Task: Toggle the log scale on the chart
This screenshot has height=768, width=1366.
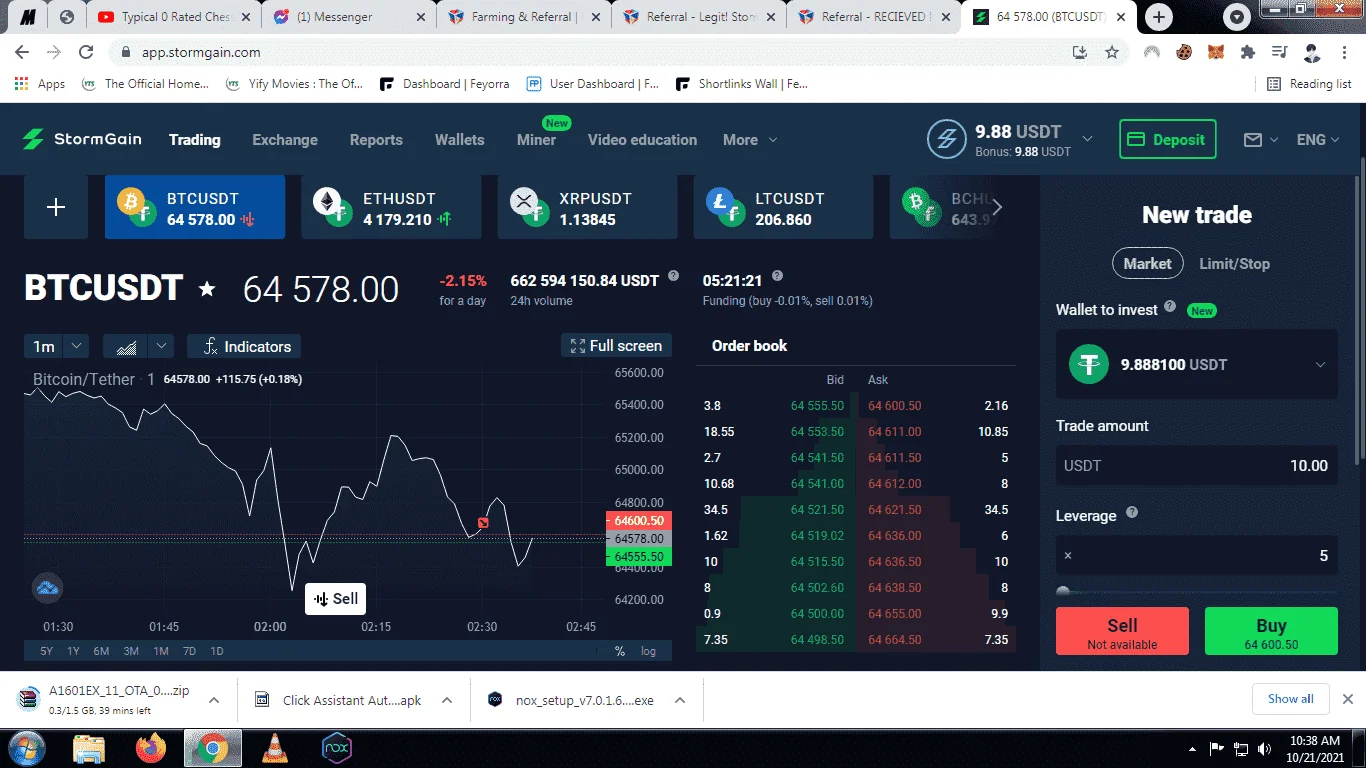Action: [649, 651]
